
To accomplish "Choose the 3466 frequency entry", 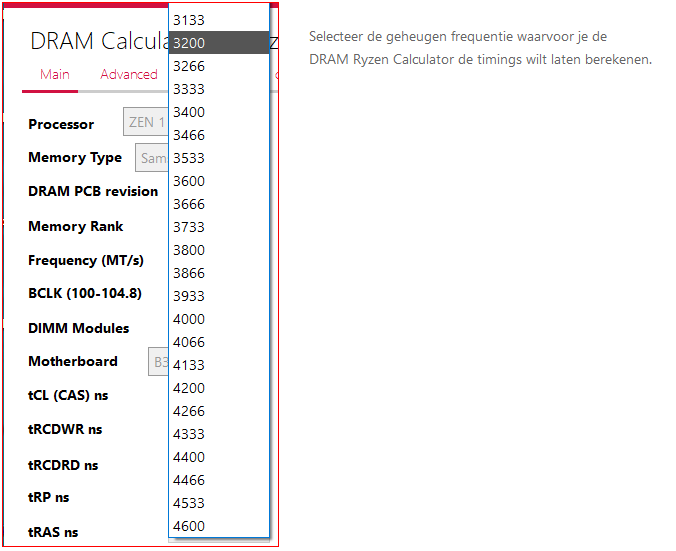I will [219, 135].
